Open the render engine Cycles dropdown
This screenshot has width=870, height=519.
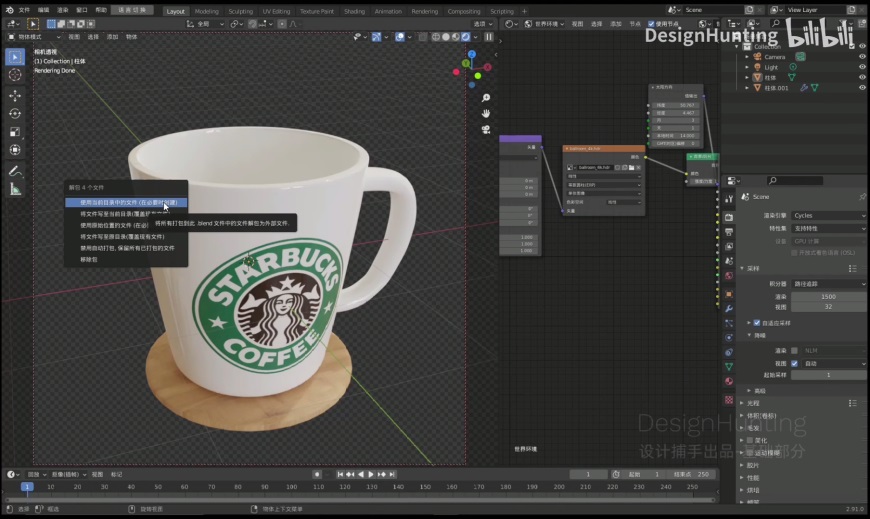click(x=828, y=215)
